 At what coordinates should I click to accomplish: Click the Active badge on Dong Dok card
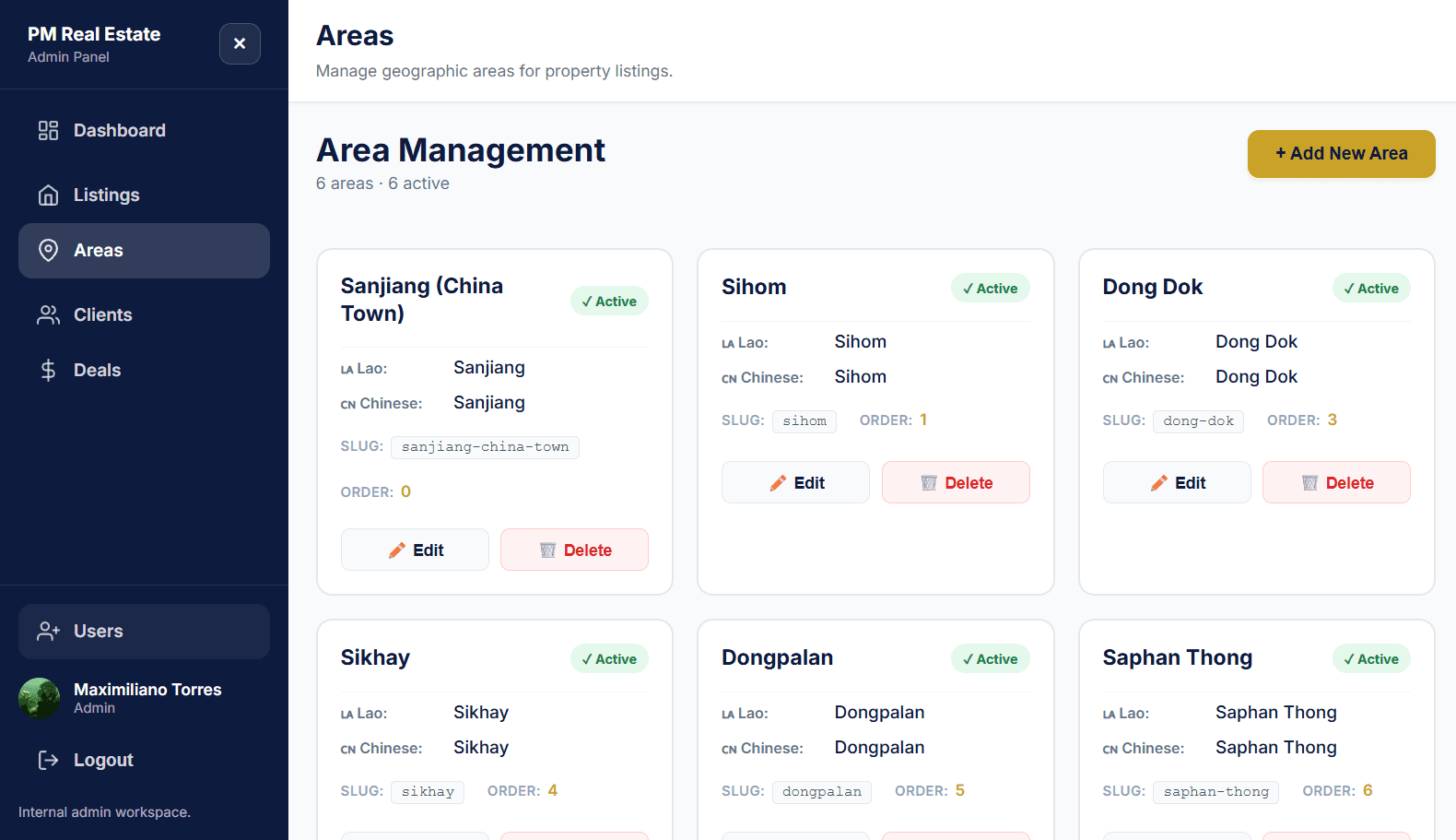(x=1371, y=288)
